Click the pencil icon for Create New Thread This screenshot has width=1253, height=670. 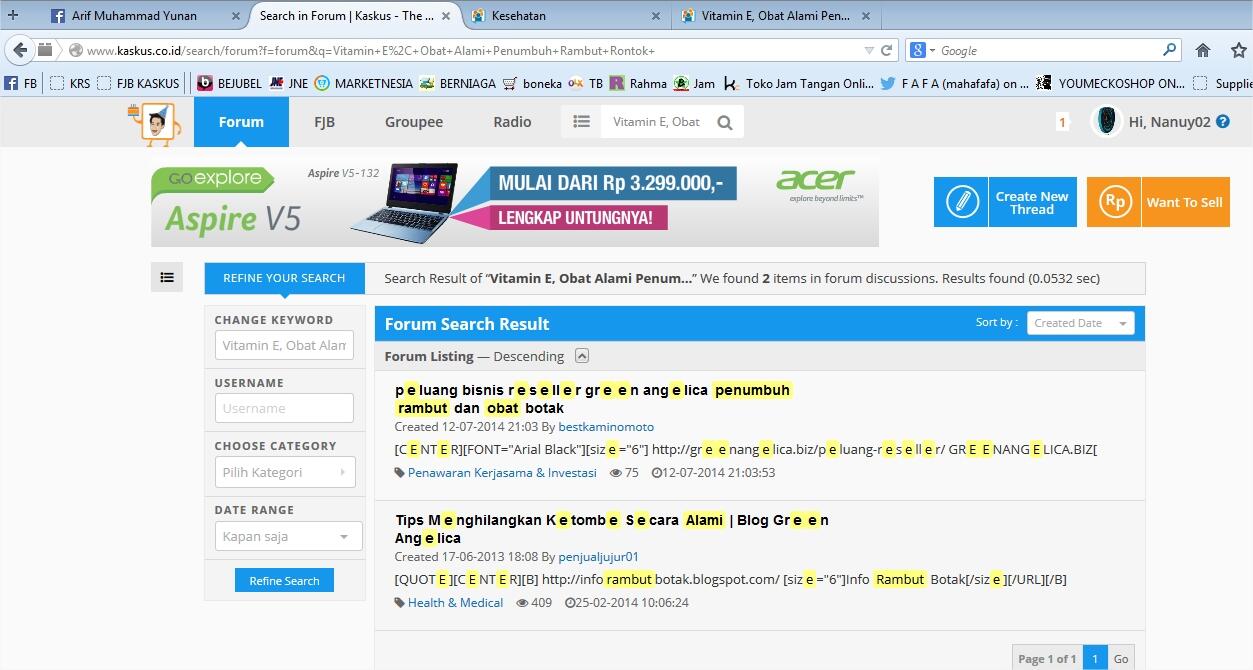961,202
